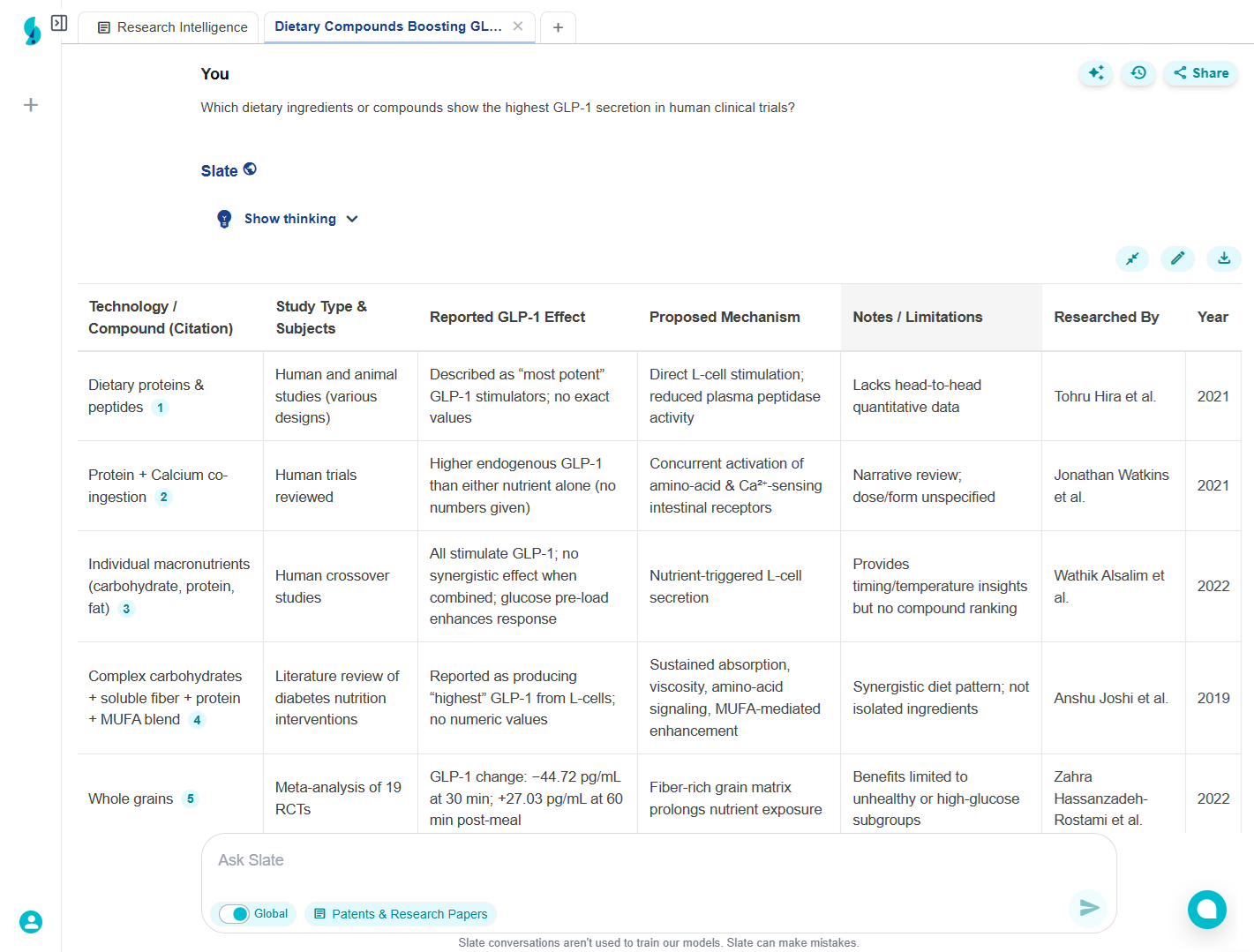Click the Share button
The width and height of the screenshot is (1254, 952).
click(1201, 73)
